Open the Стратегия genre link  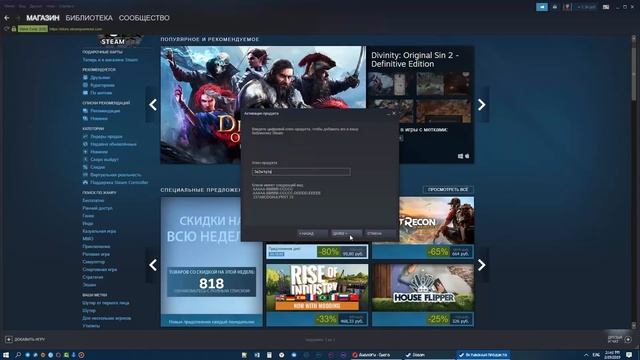(x=93, y=277)
